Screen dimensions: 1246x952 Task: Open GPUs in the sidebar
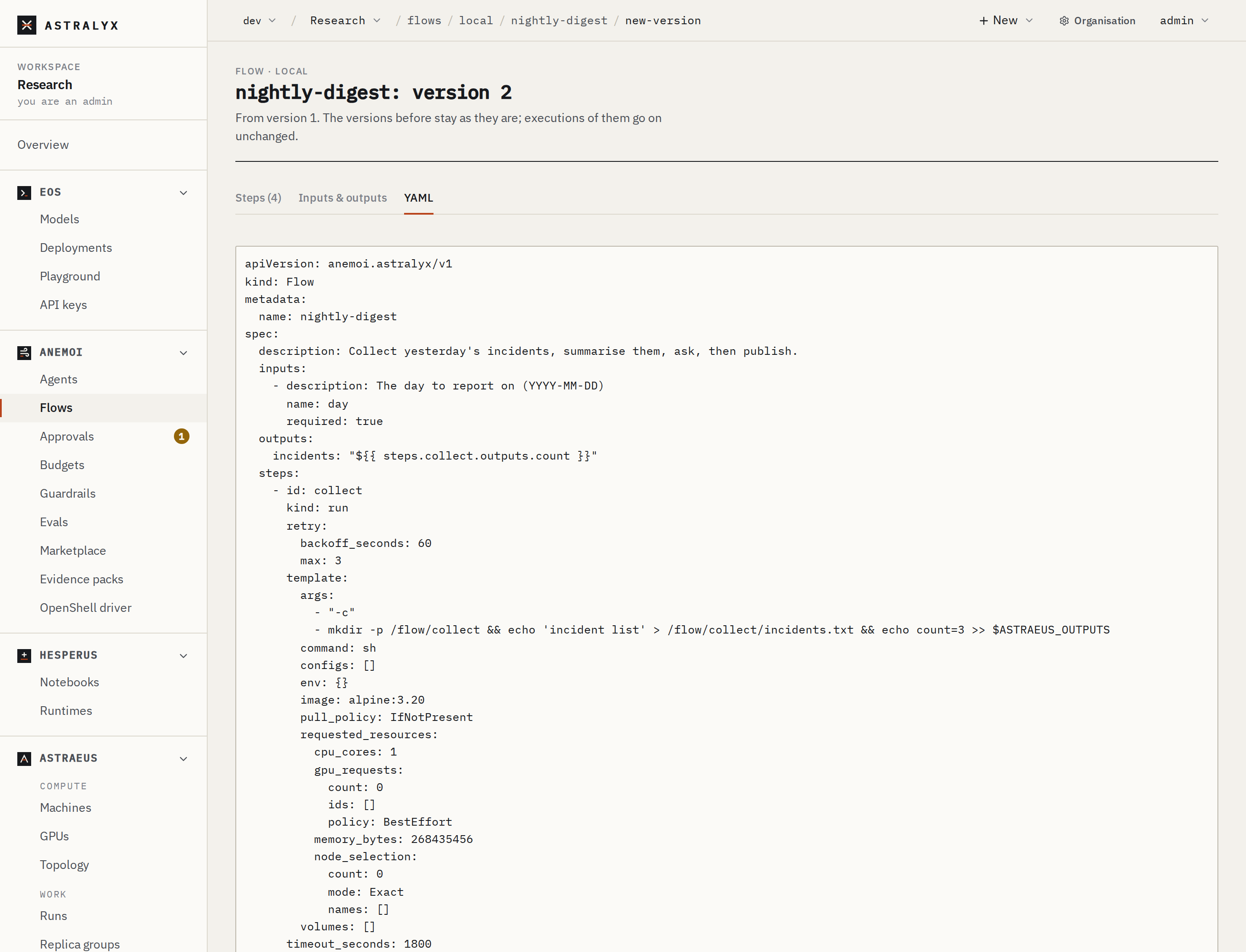pyautogui.click(x=55, y=836)
